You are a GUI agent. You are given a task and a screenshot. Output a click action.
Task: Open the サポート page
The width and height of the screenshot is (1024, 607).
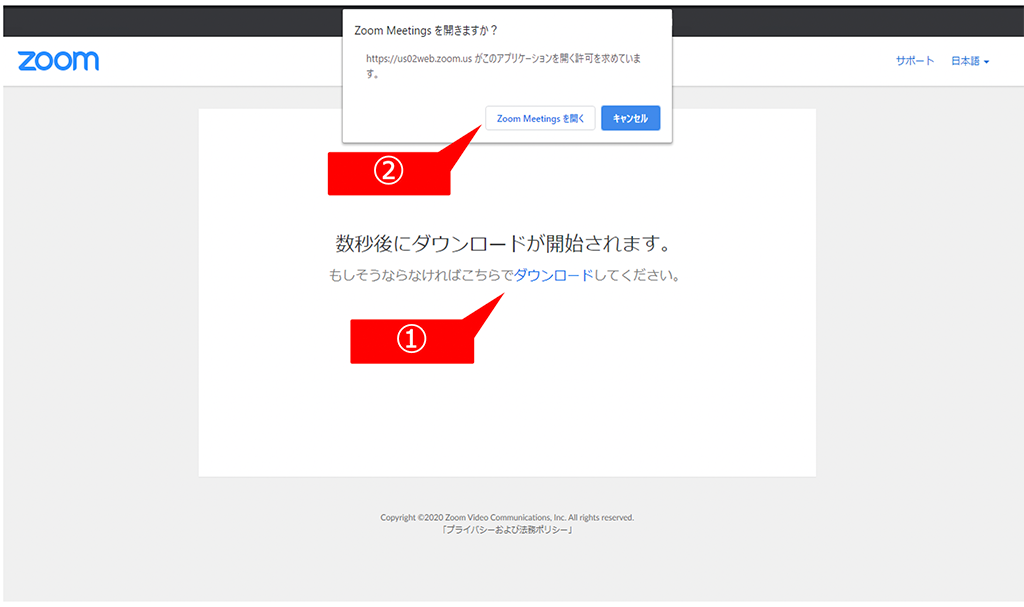914,61
